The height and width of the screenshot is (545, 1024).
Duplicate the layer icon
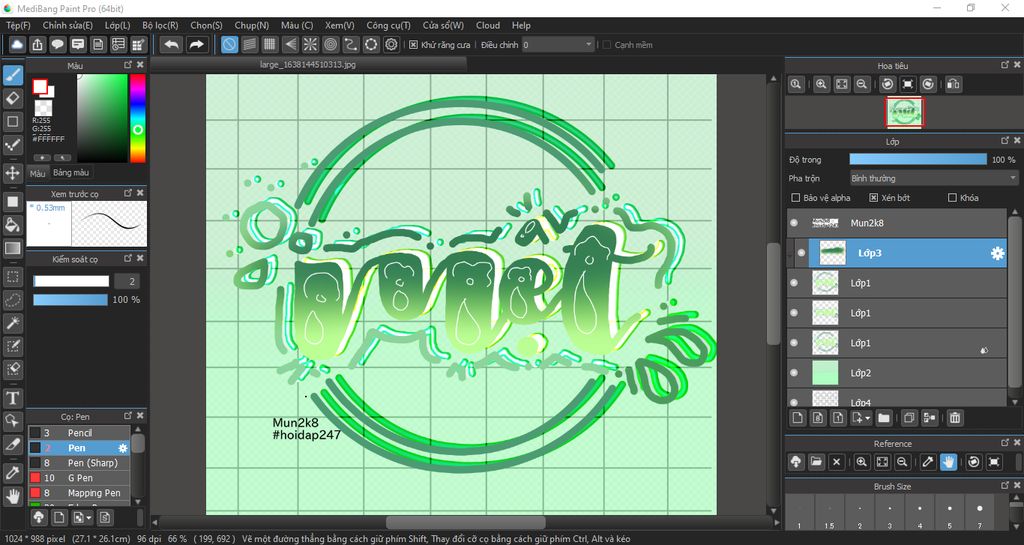[909, 418]
